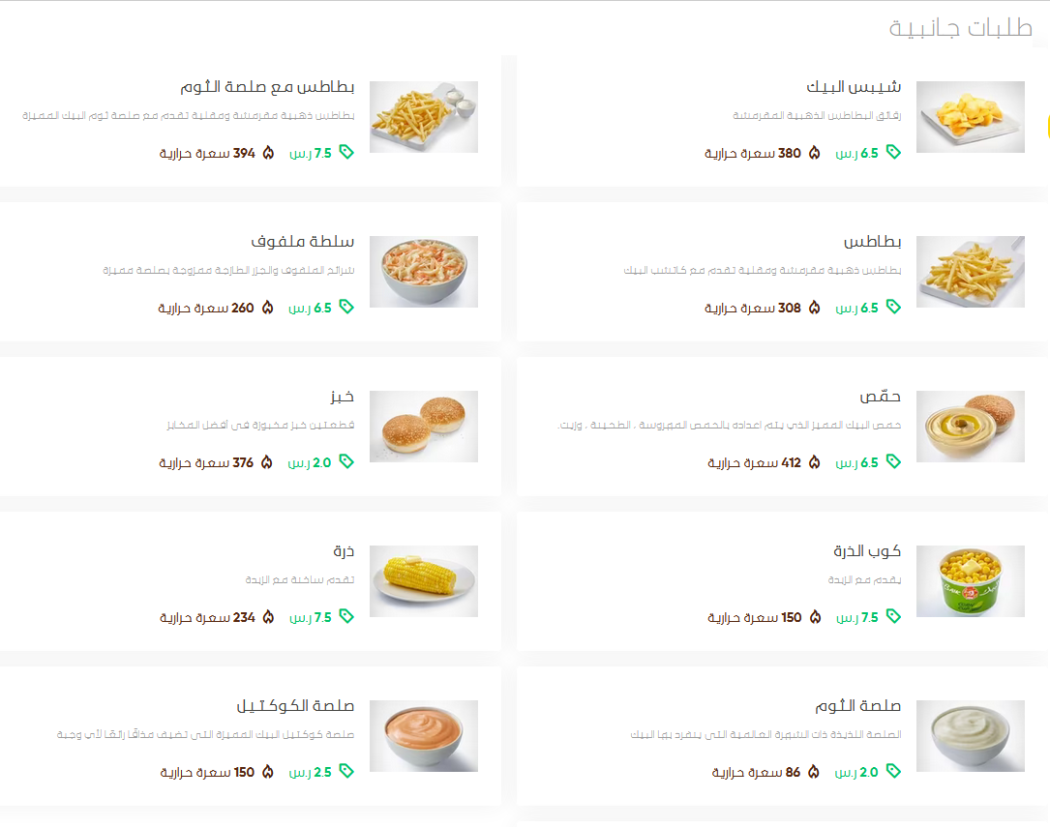Screen dimensions: 1050x827
Task: Click the price tag icon for خبز
Action: tap(346, 461)
